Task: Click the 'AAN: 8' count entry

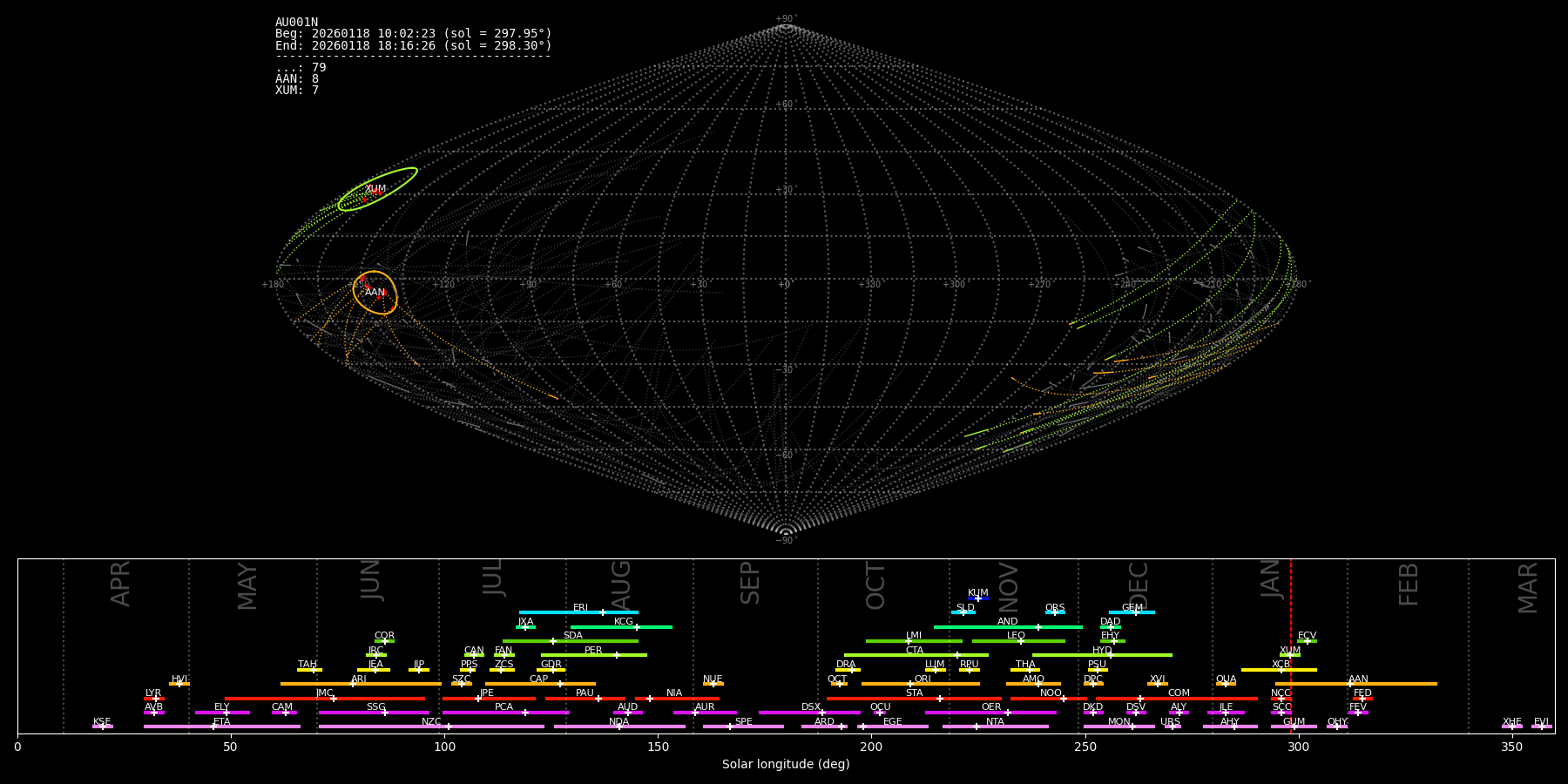Action: coord(297,79)
